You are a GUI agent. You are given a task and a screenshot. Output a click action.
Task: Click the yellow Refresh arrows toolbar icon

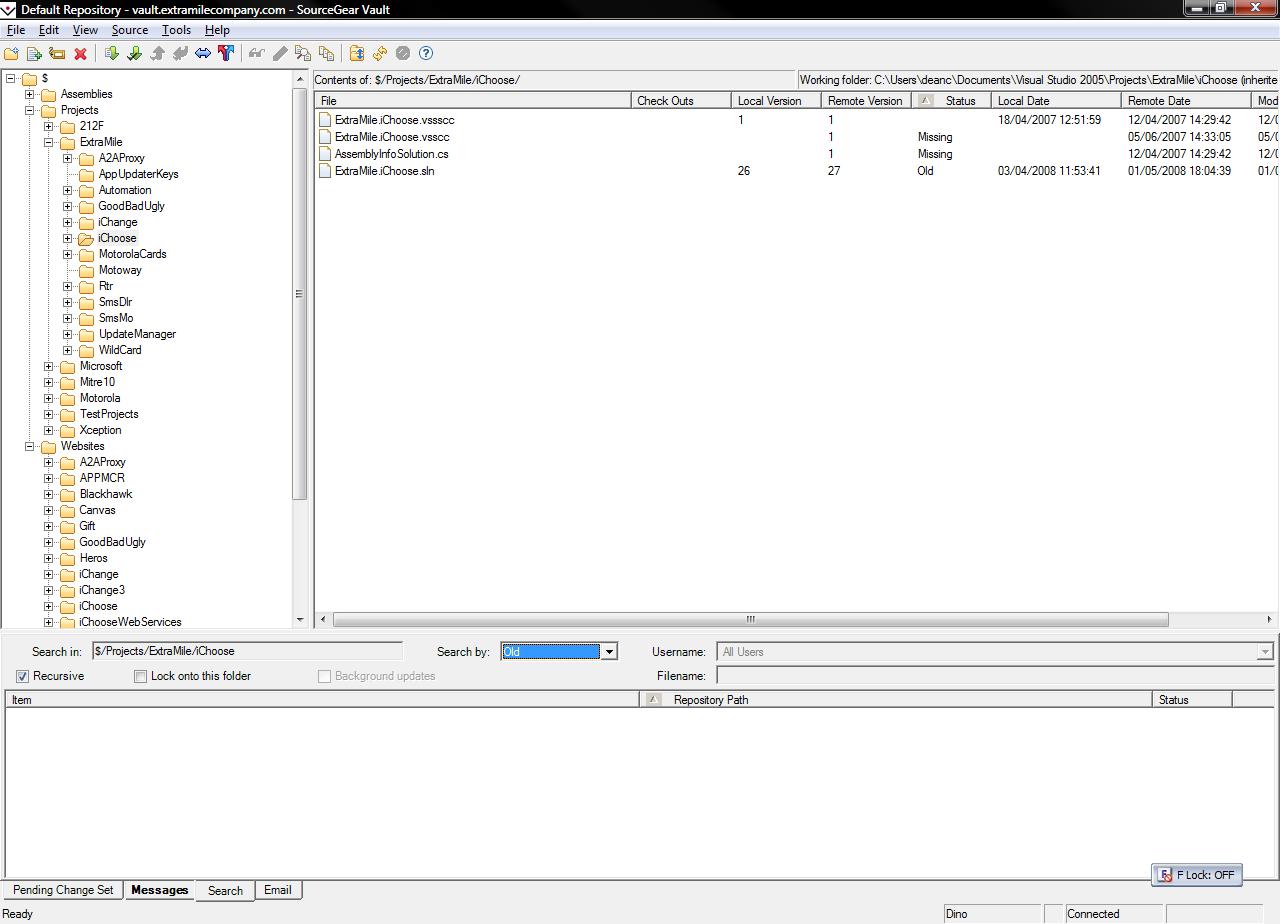click(380, 53)
